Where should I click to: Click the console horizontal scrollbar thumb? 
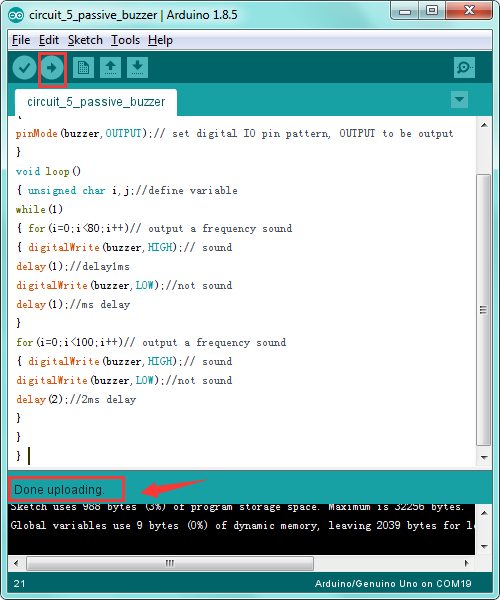(x=170, y=563)
